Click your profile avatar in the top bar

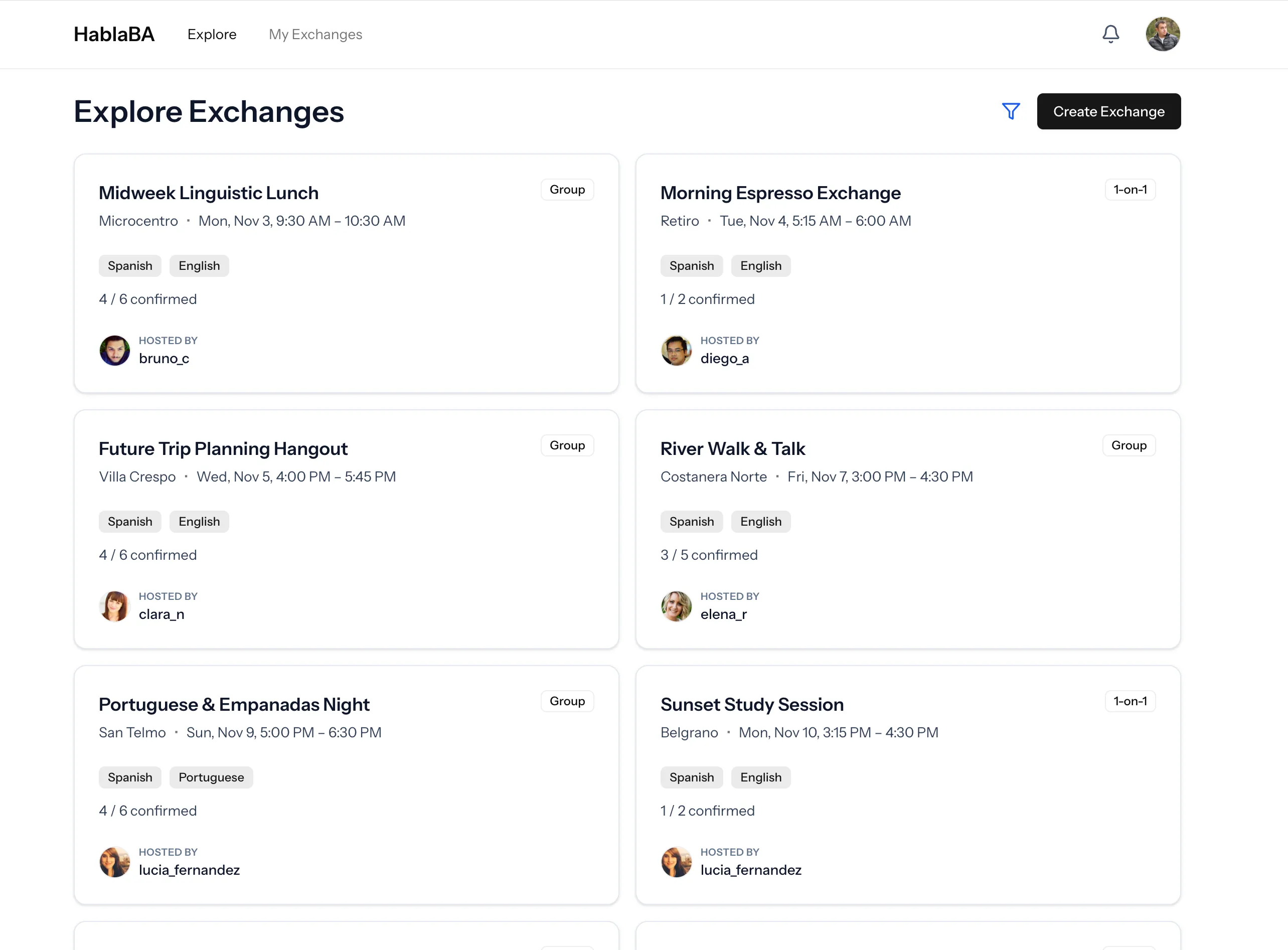[x=1163, y=34]
